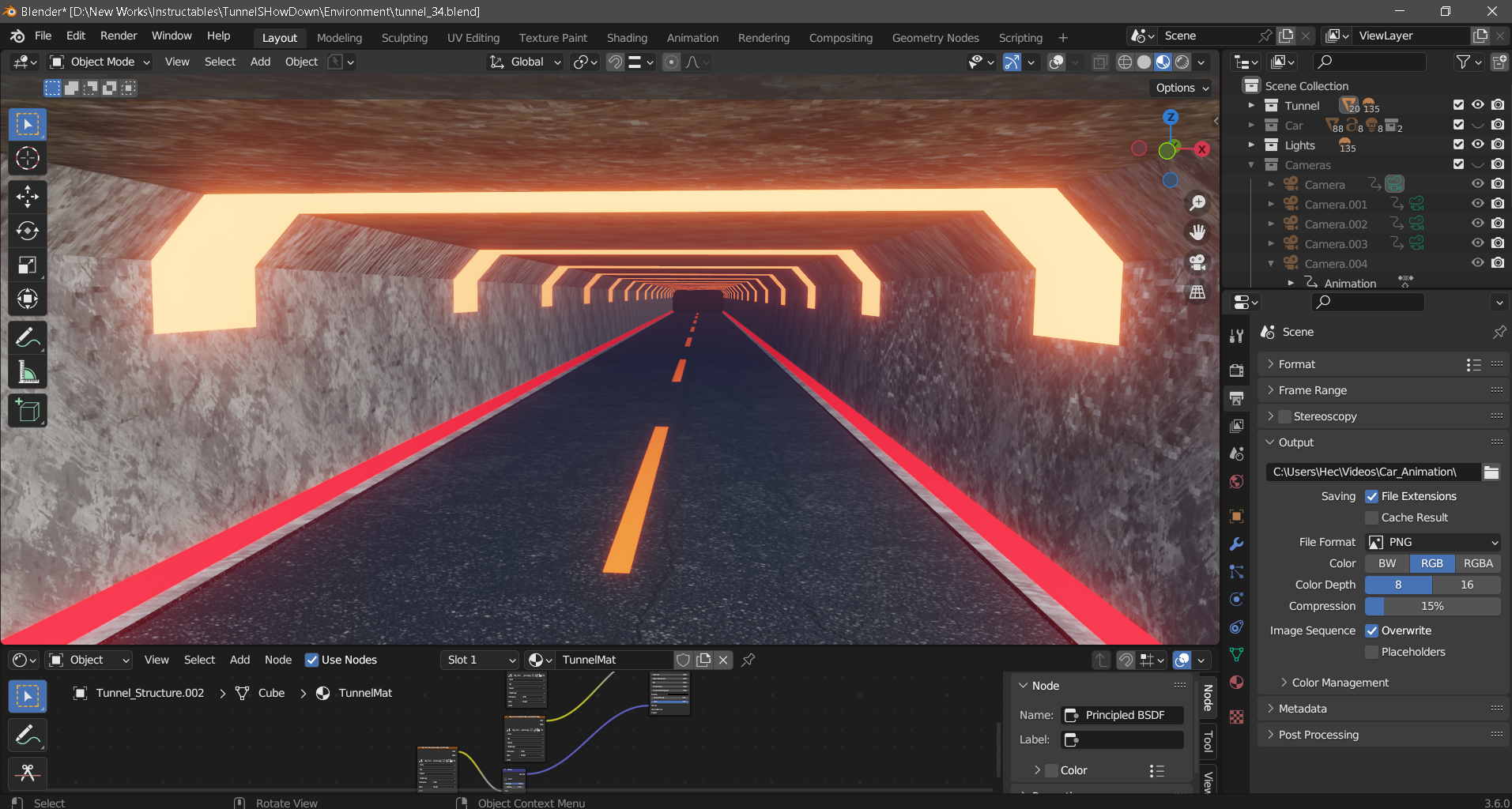This screenshot has height=809, width=1512.
Task: Click the Zoom viewport navigation icon
Action: [1198, 203]
